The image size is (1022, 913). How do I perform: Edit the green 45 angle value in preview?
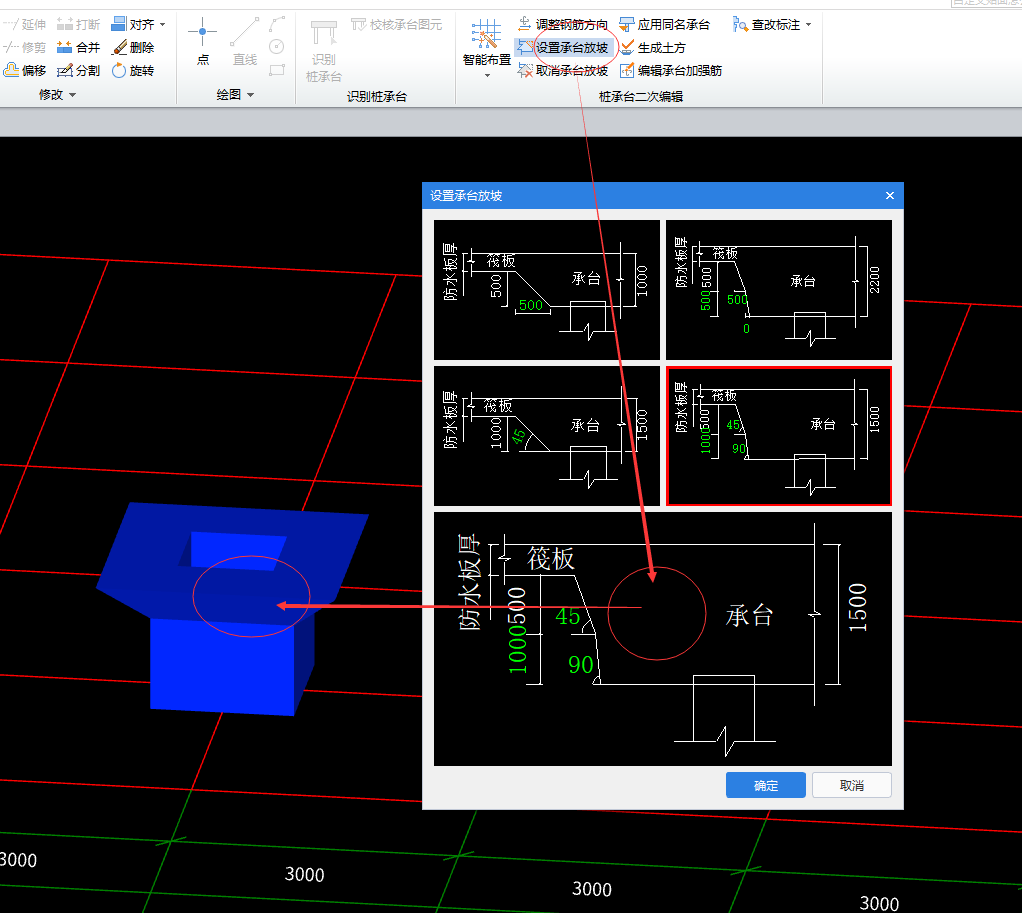[x=568, y=616]
